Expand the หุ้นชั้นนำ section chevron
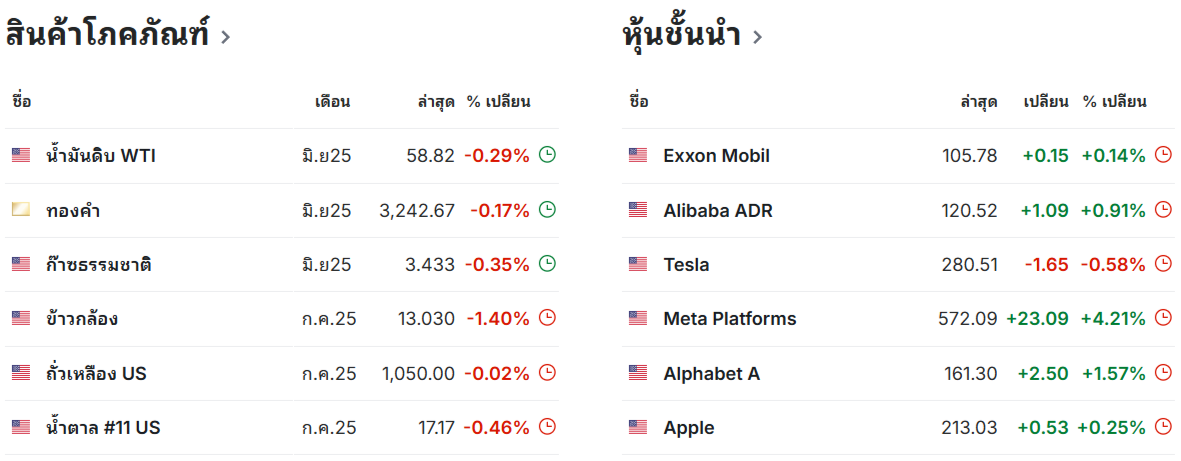 pos(758,37)
